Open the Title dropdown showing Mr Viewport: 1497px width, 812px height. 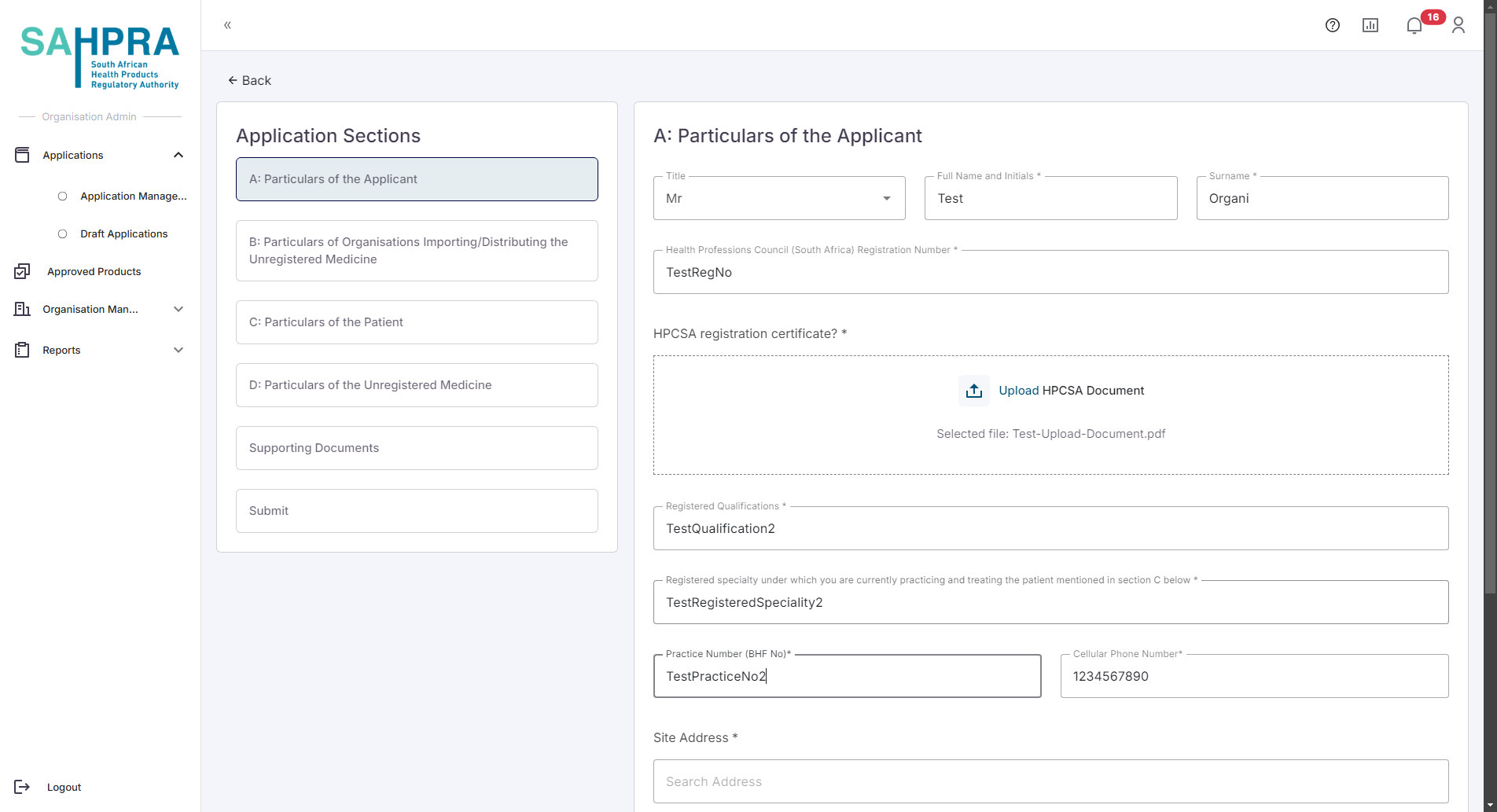coord(778,198)
